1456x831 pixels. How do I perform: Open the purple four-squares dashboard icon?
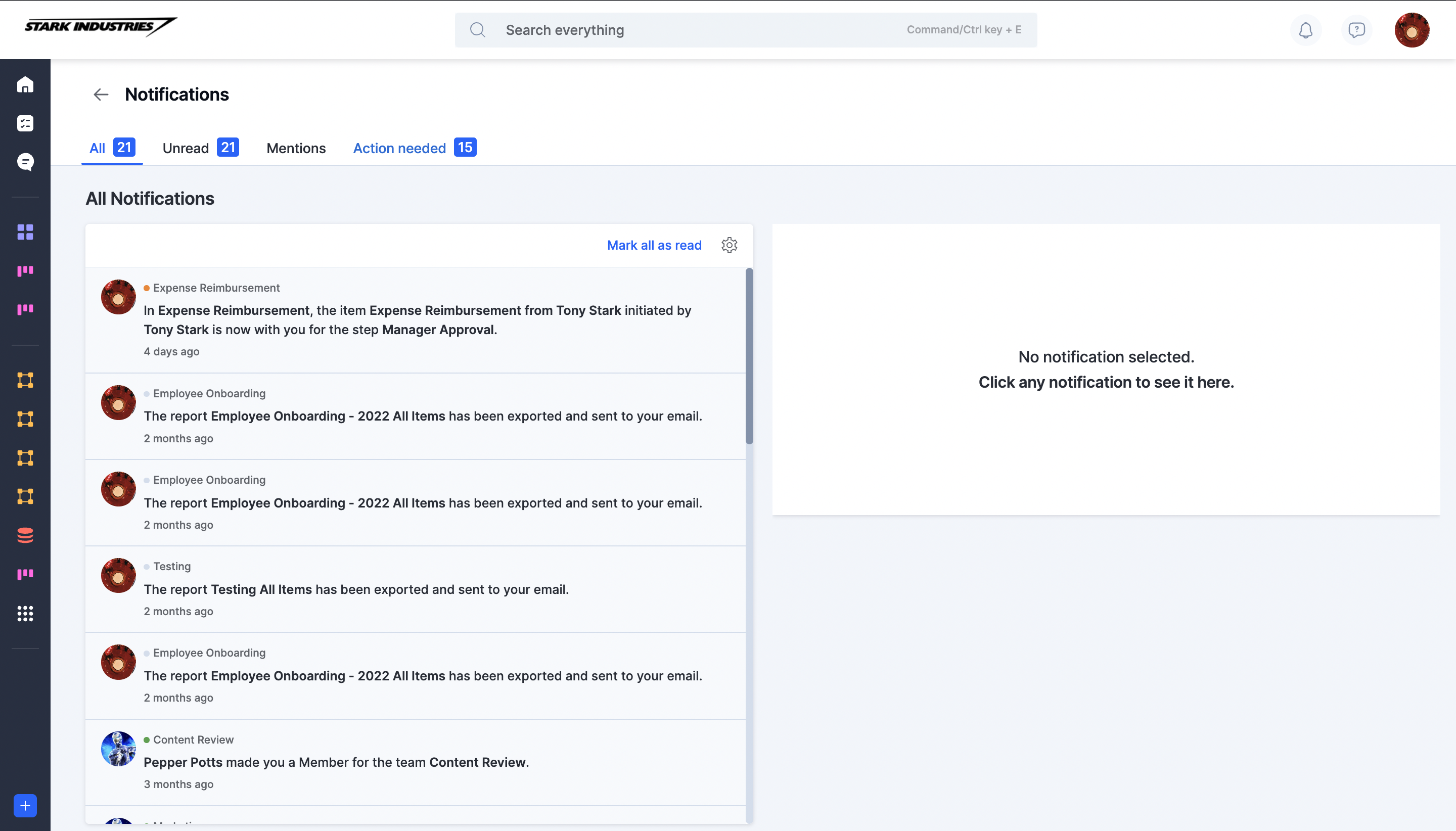[x=25, y=232]
